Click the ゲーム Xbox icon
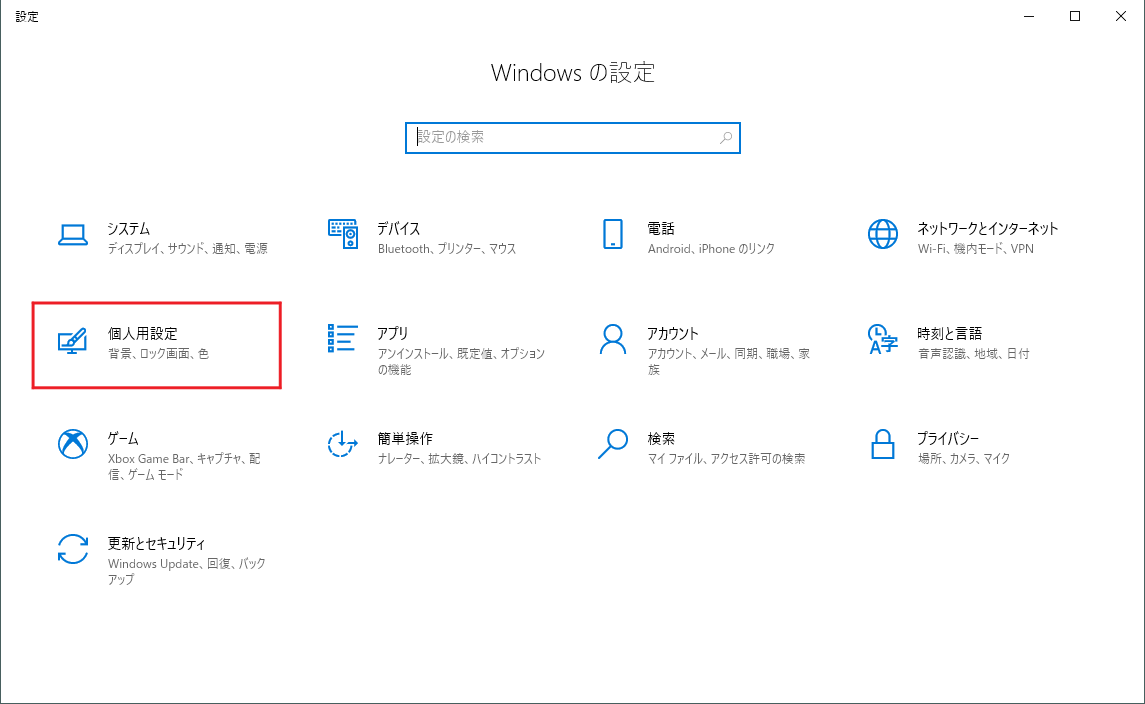 point(73,444)
